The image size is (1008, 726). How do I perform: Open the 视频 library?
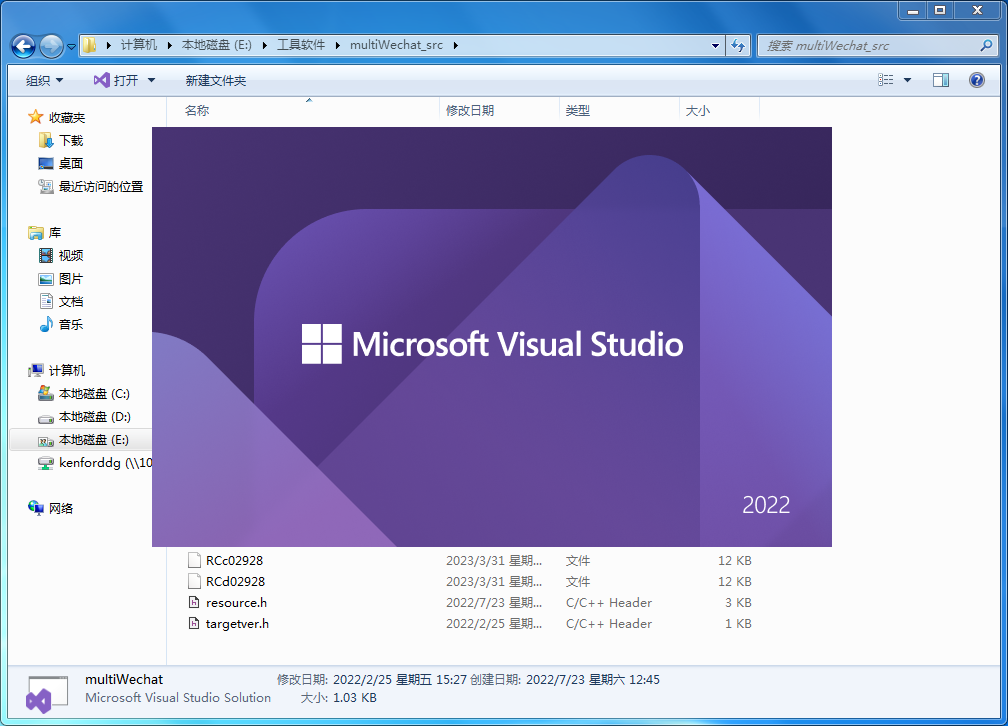pos(71,256)
